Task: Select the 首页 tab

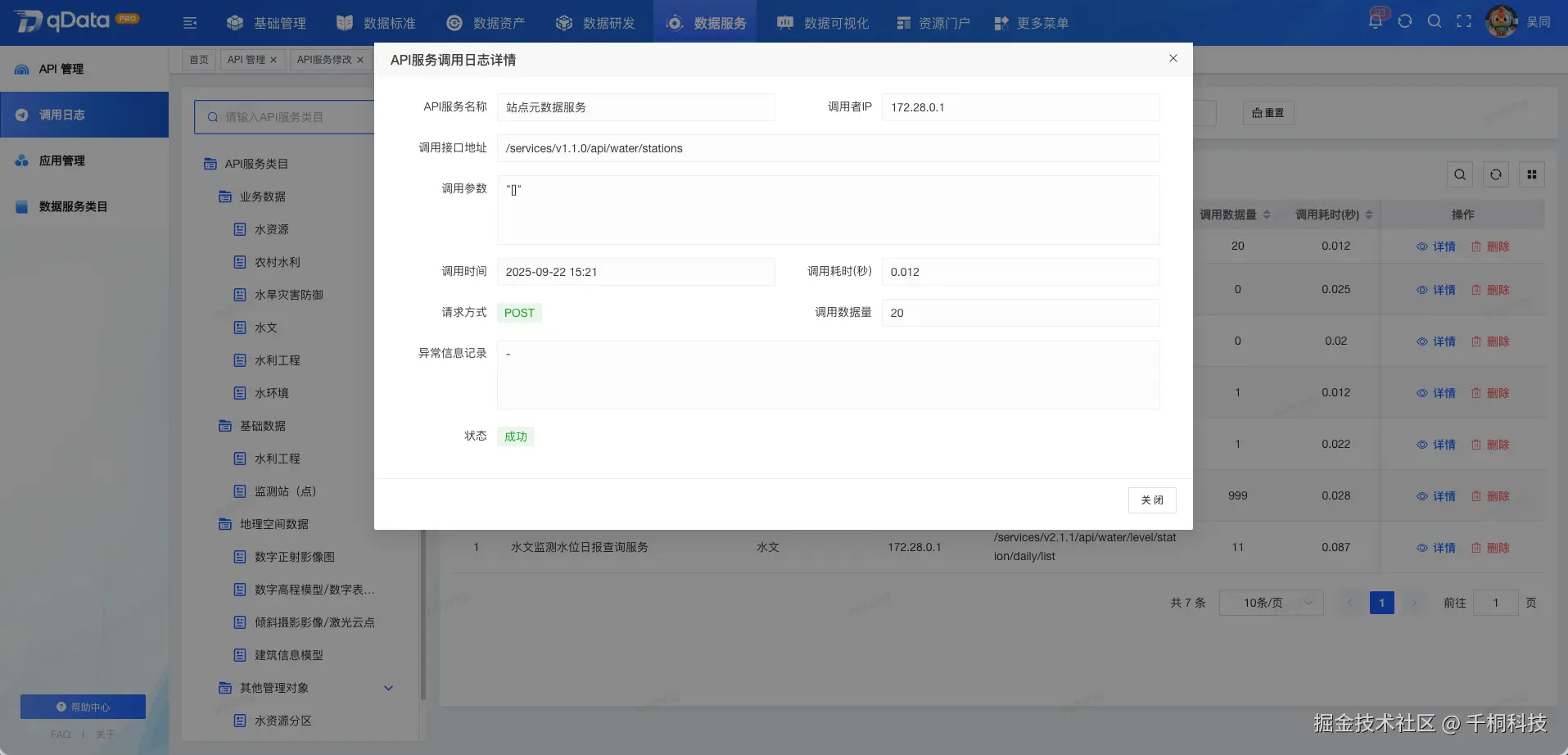Action: point(197,59)
